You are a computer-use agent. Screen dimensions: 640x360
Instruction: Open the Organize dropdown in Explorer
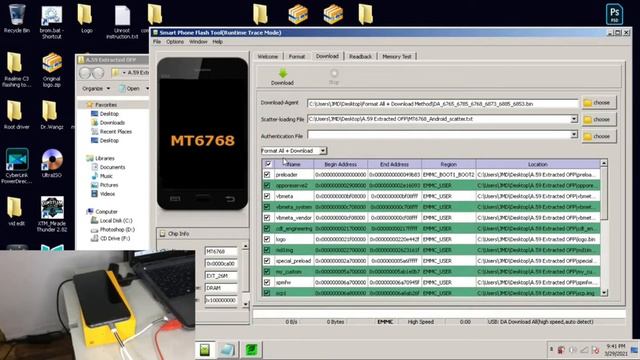pyautogui.click(x=96, y=88)
